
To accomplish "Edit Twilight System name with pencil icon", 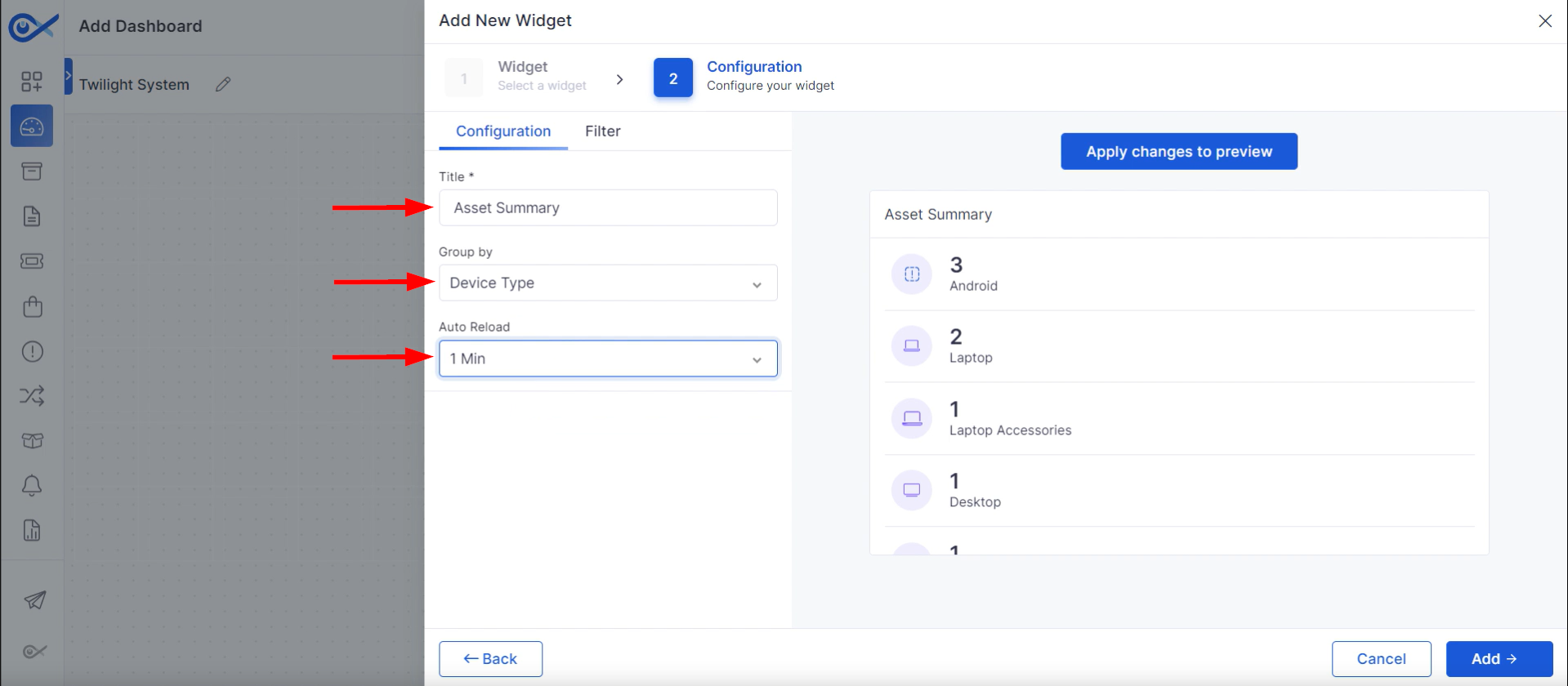I will point(223,84).
